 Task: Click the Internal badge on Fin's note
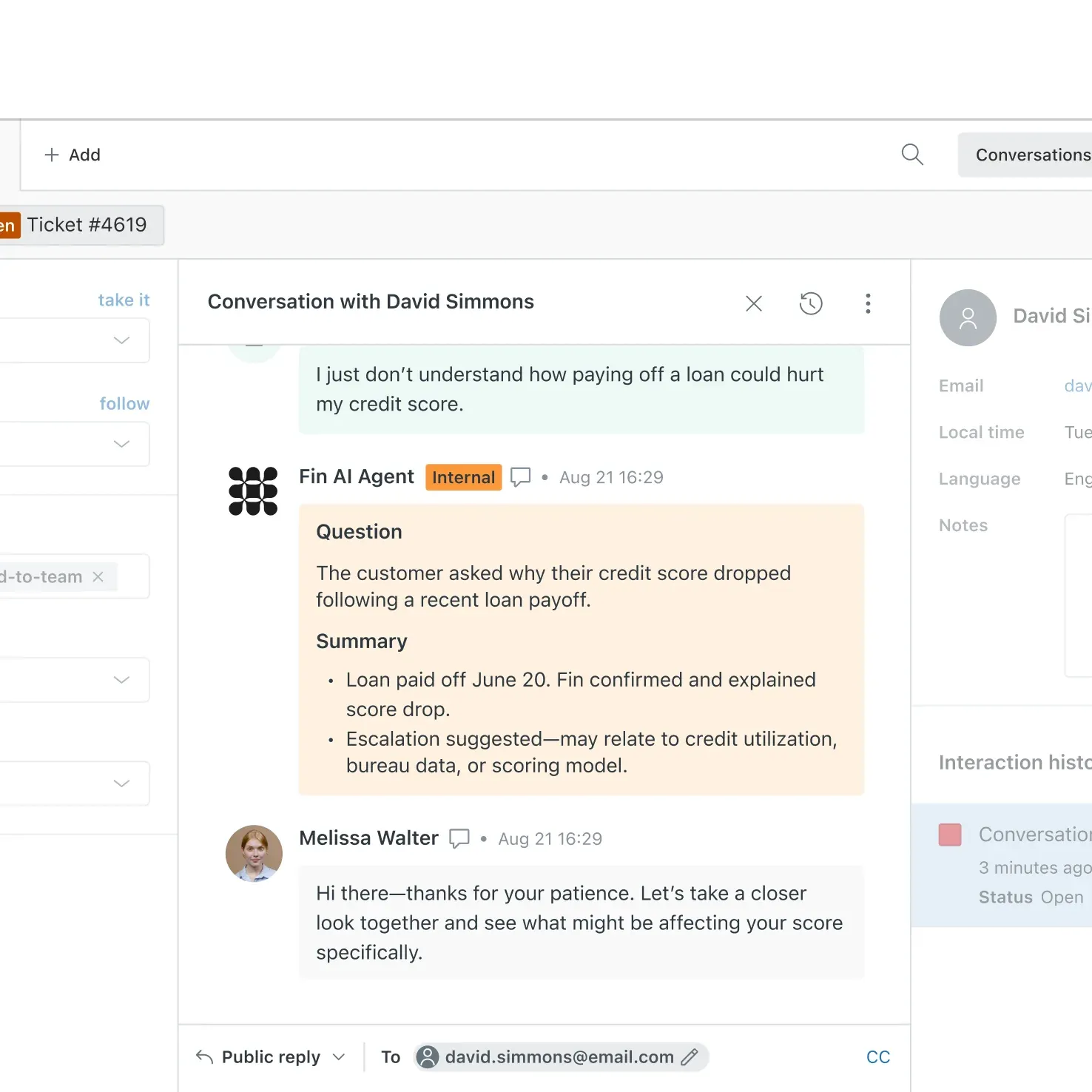463,477
